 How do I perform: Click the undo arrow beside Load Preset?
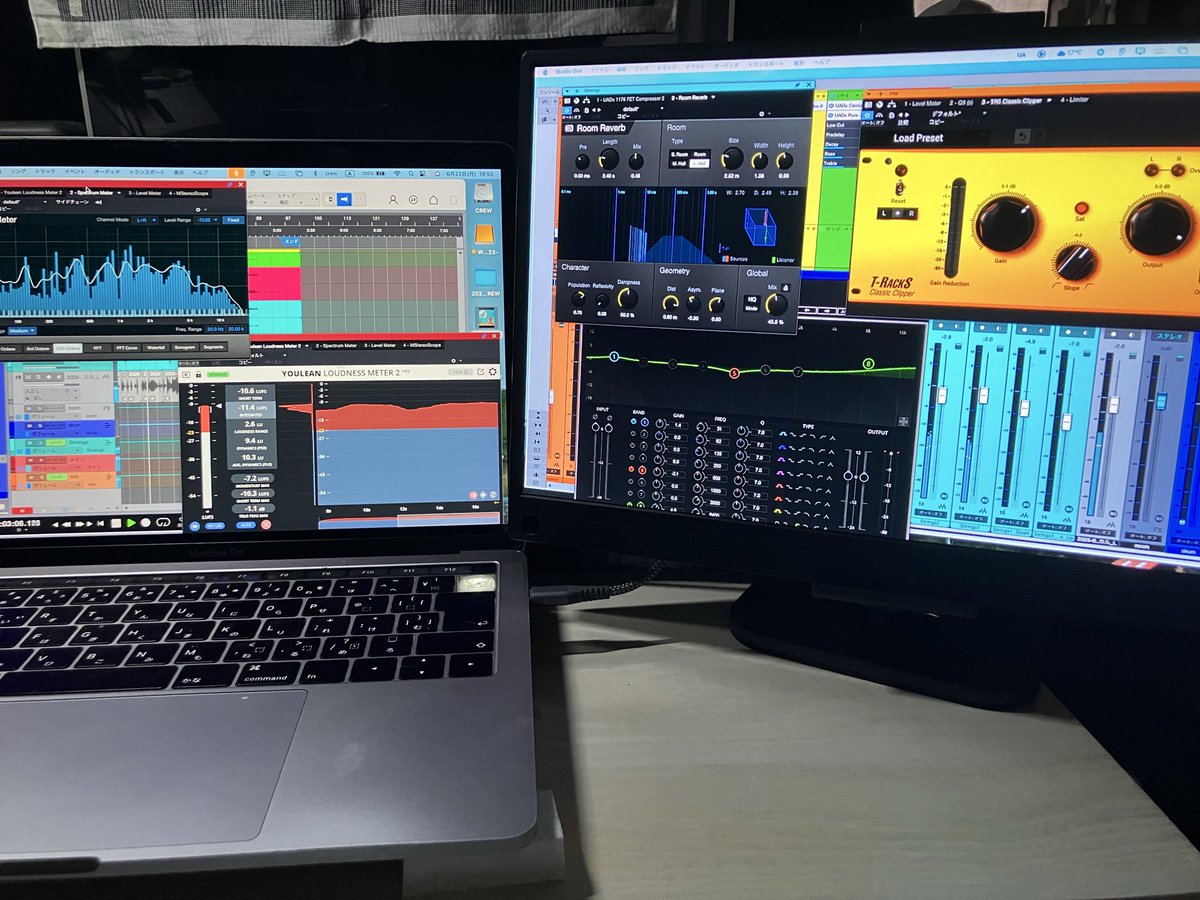pyautogui.click(x=1022, y=136)
